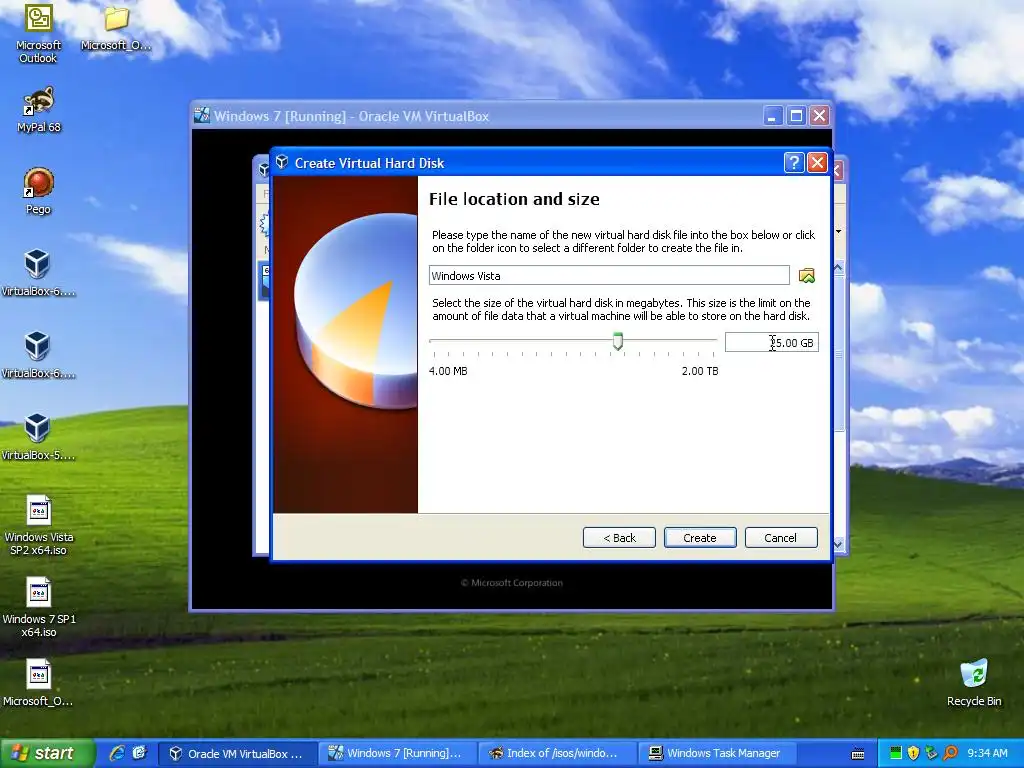Screen dimensions: 1024x768
Task: Click the second Quick Launch icon
Action: tap(140, 753)
